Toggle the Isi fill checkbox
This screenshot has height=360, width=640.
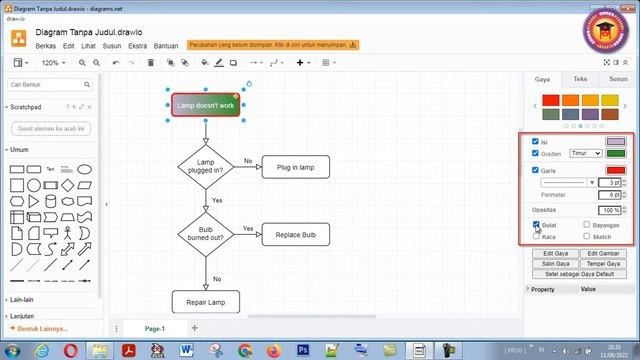[535, 141]
